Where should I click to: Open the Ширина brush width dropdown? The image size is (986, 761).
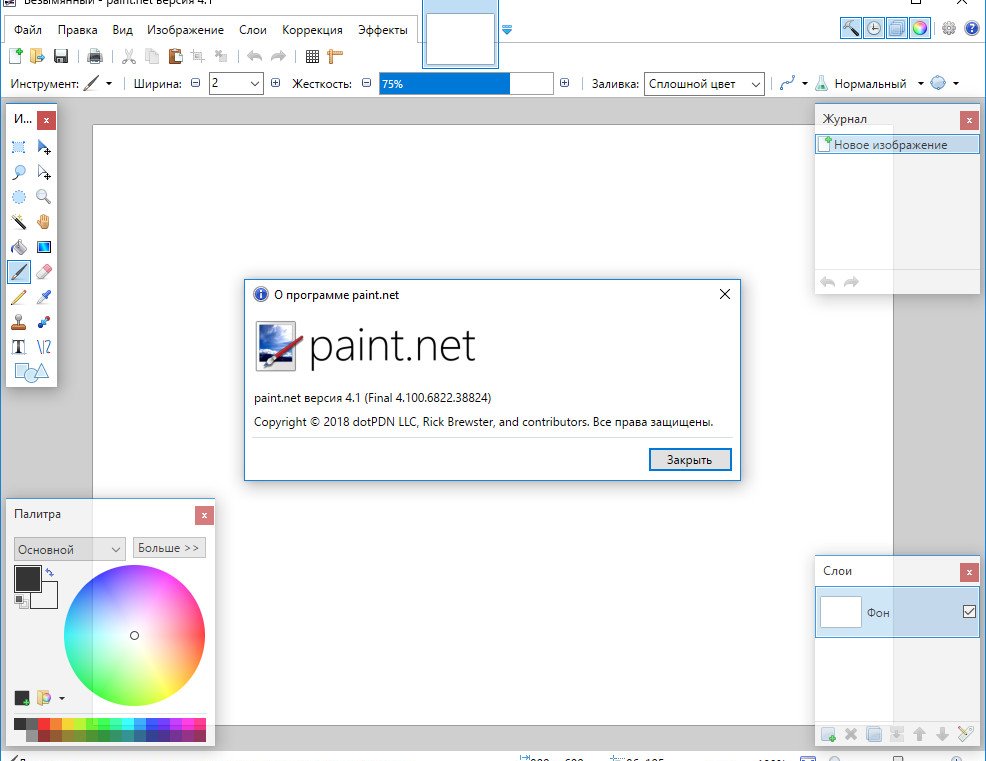pyautogui.click(x=254, y=84)
